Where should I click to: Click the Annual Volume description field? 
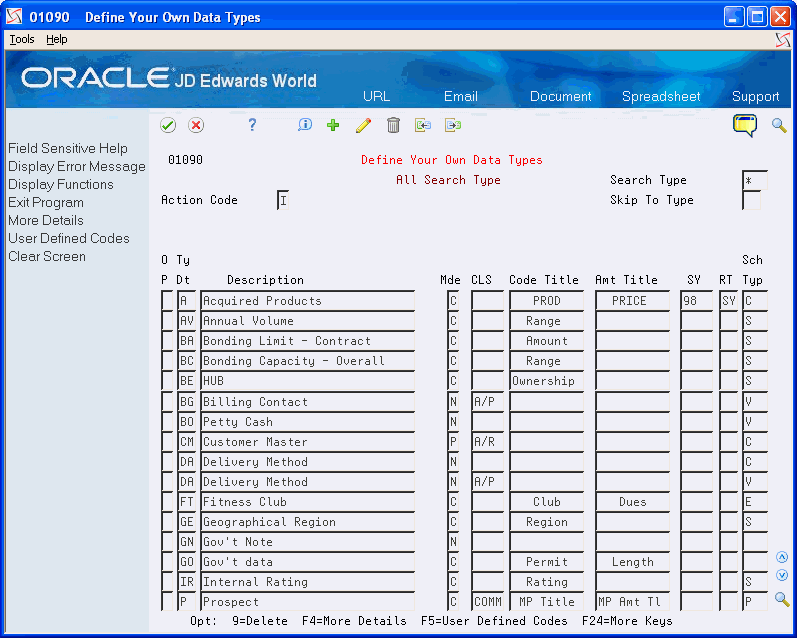coord(308,321)
